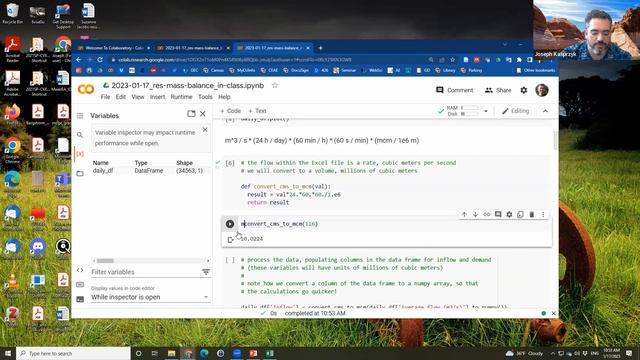Open the user account avatar
This screenshot has width=640, height=360.
tap(542, 90)
